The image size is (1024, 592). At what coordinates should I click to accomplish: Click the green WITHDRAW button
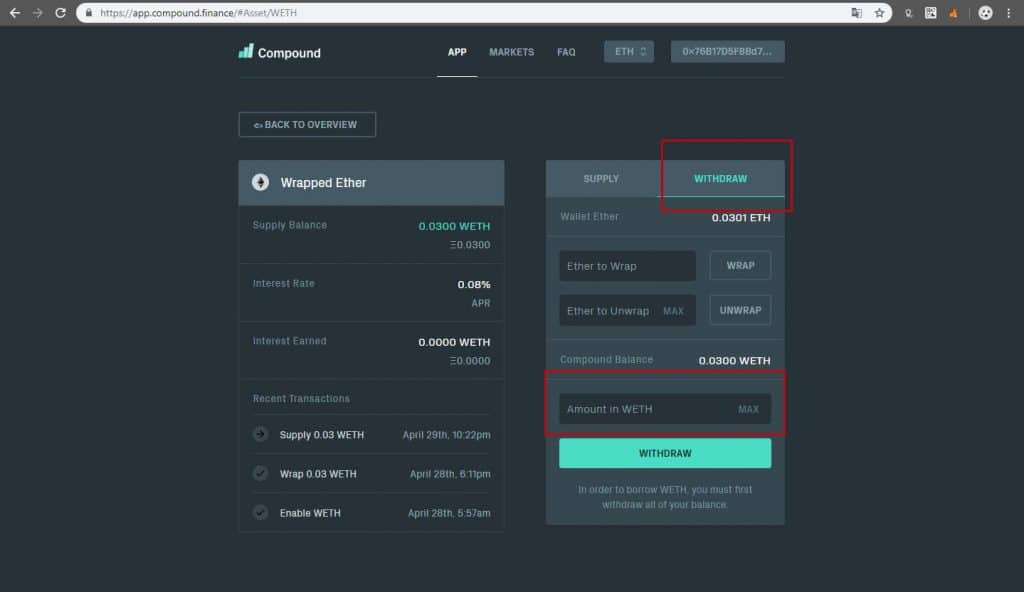click(x=665, y=453)
